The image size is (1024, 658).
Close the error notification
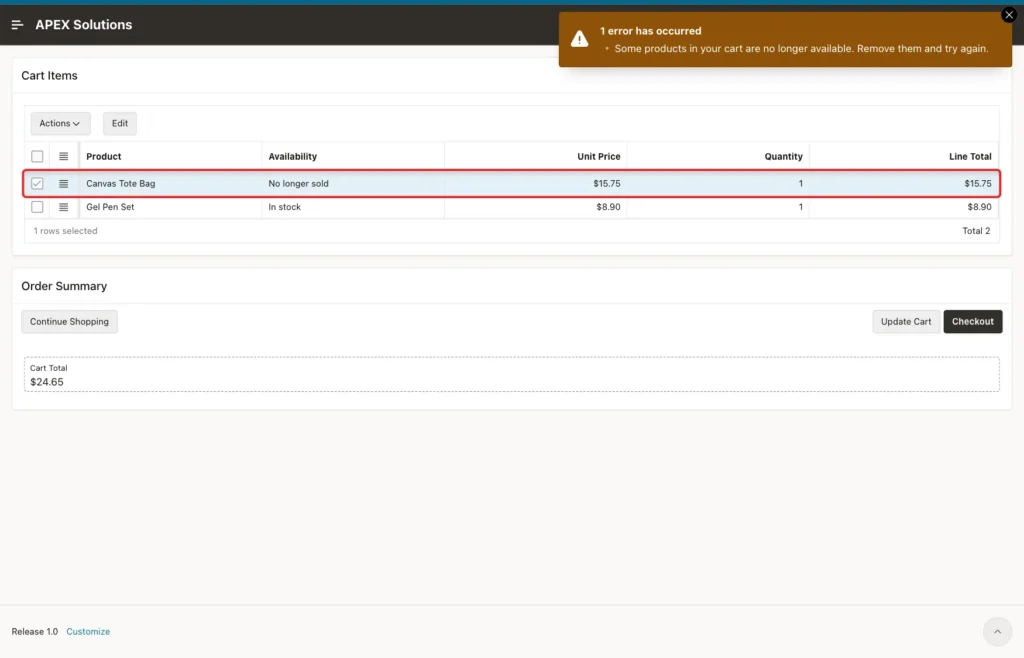[1008, 15]
